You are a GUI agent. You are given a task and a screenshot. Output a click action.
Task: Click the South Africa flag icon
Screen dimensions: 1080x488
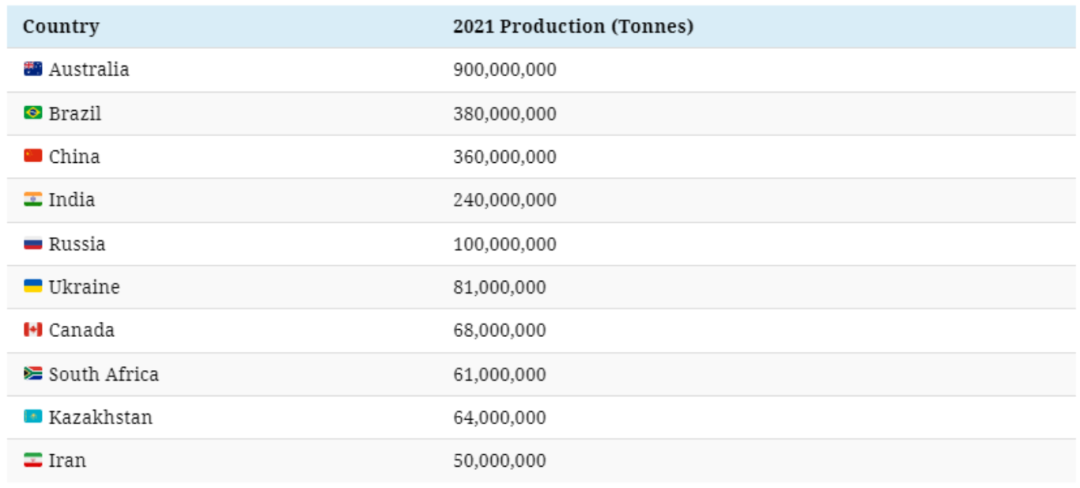(33, 374)
